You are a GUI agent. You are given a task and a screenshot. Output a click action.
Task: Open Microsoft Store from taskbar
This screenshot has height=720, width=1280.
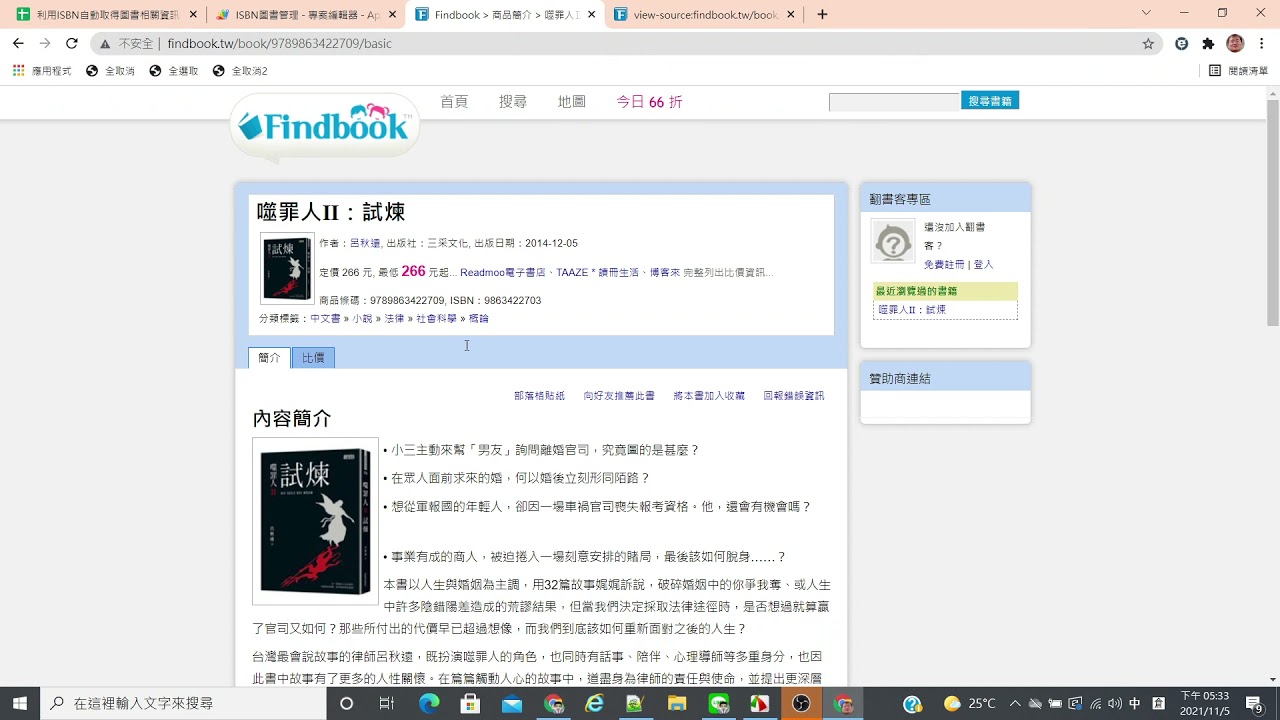coord(470,703)
